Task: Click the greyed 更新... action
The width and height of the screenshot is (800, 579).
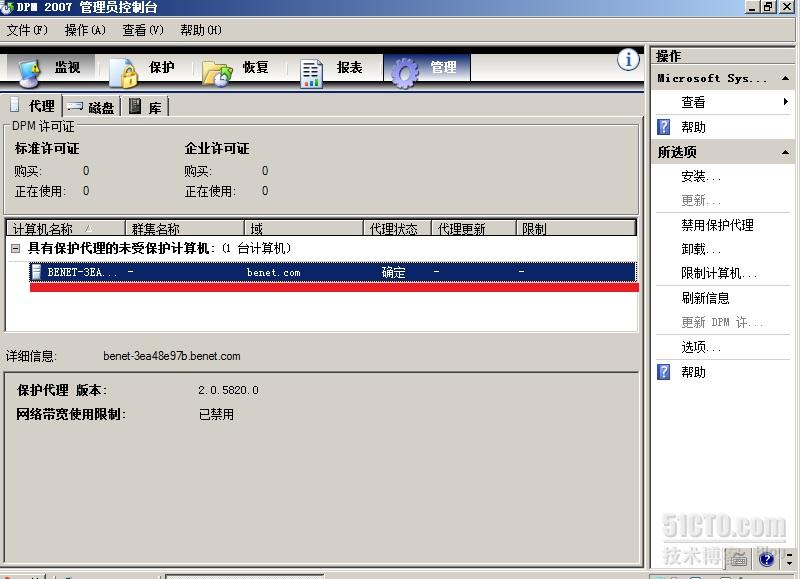Action: pos(701,200)
